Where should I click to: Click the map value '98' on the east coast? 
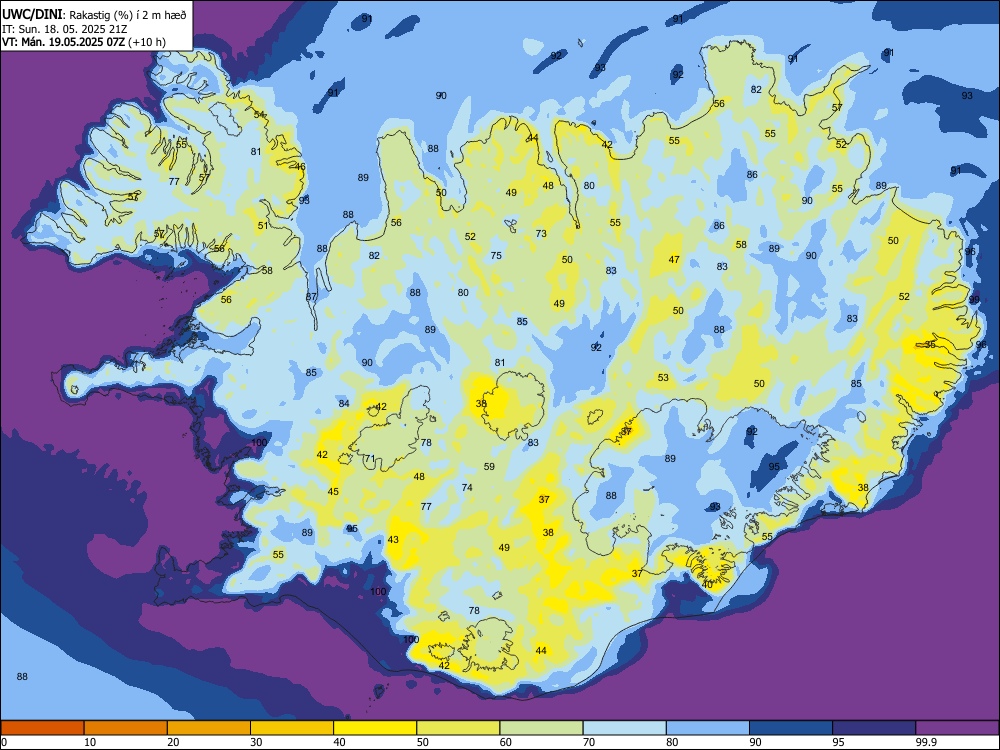[x=981, y=344]
